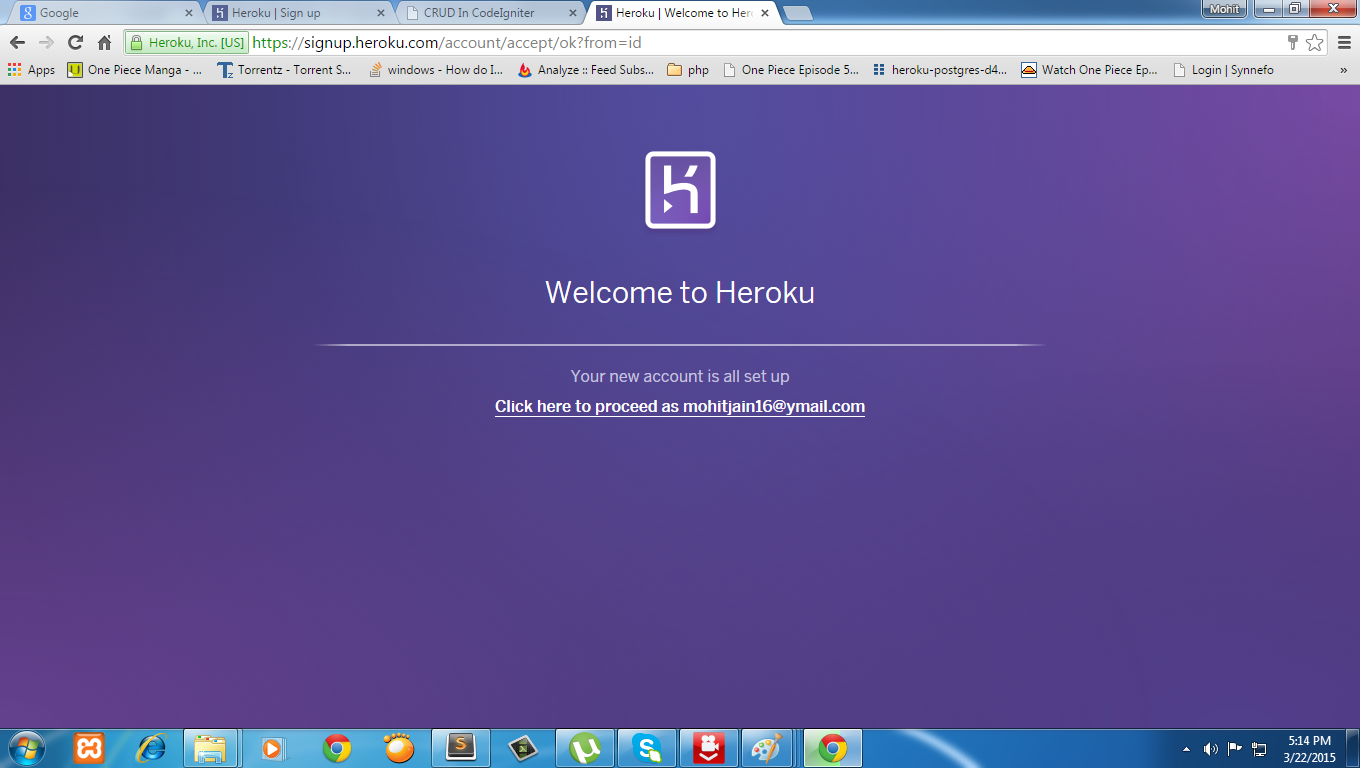Open the system volume control
The width and height of the screenshot is (1360, 768).
[x=1210, y=747]
